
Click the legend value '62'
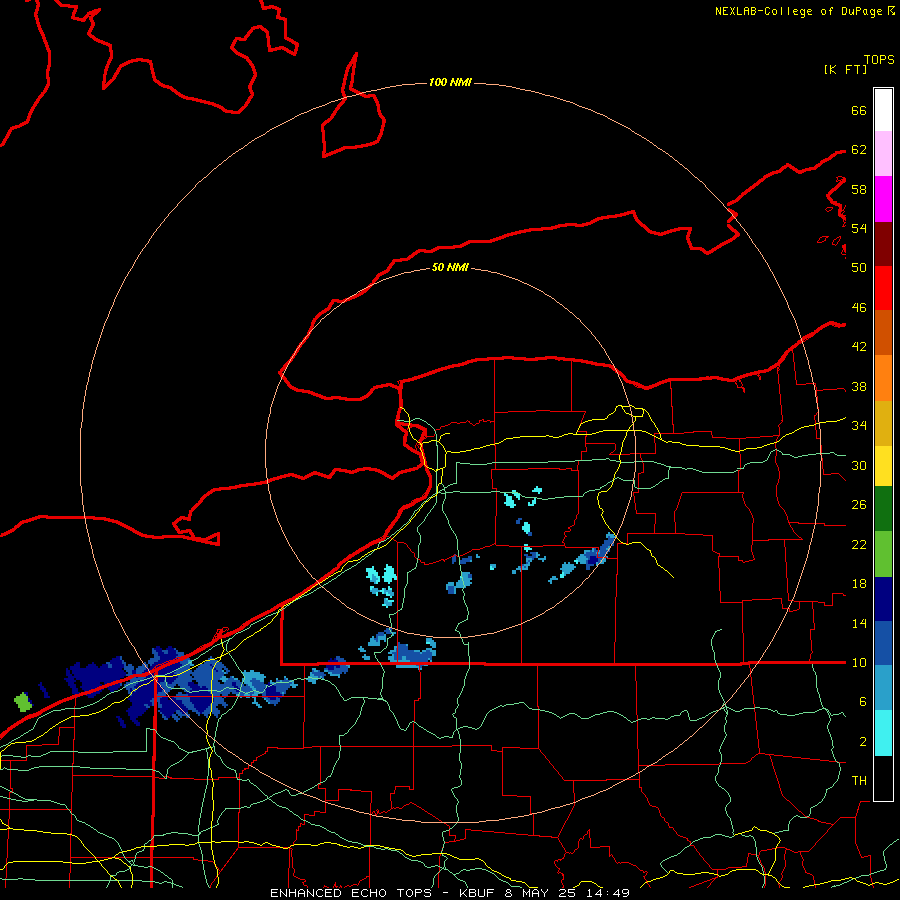(859, 150)
